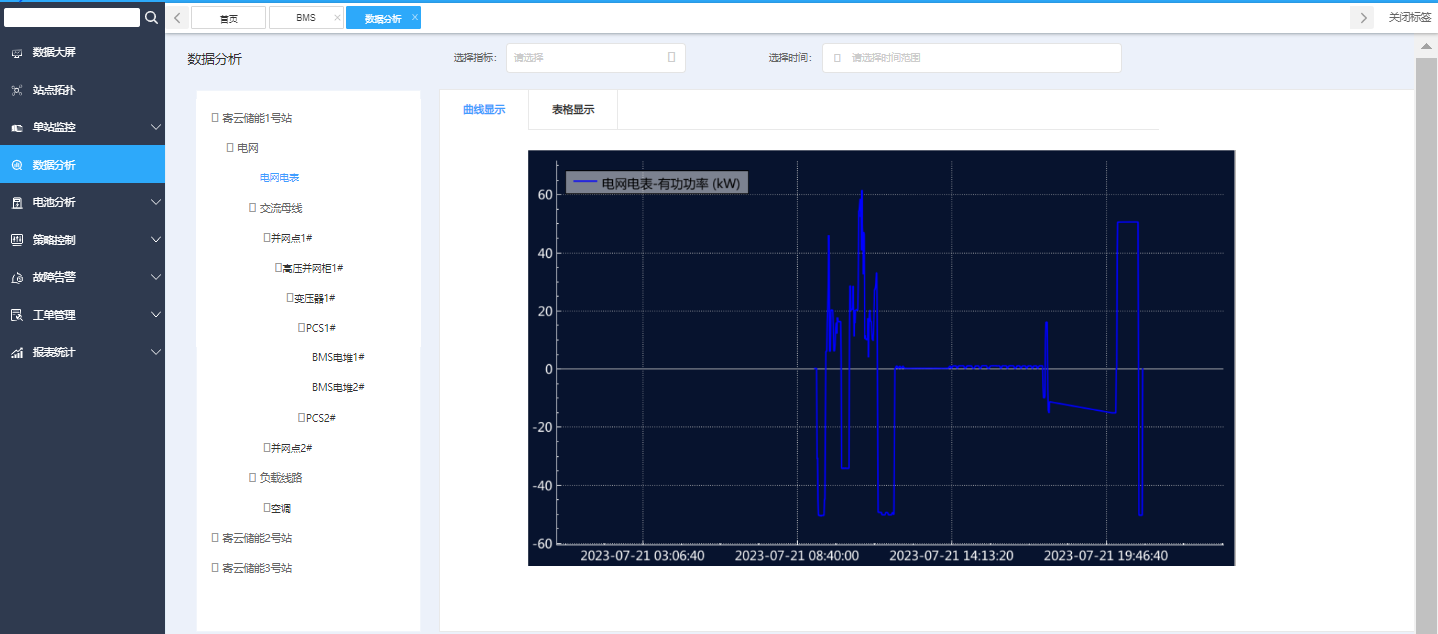
Task: Click the 2023-07-21 19:46:40 axis label
Action: tap(1106, 555)
